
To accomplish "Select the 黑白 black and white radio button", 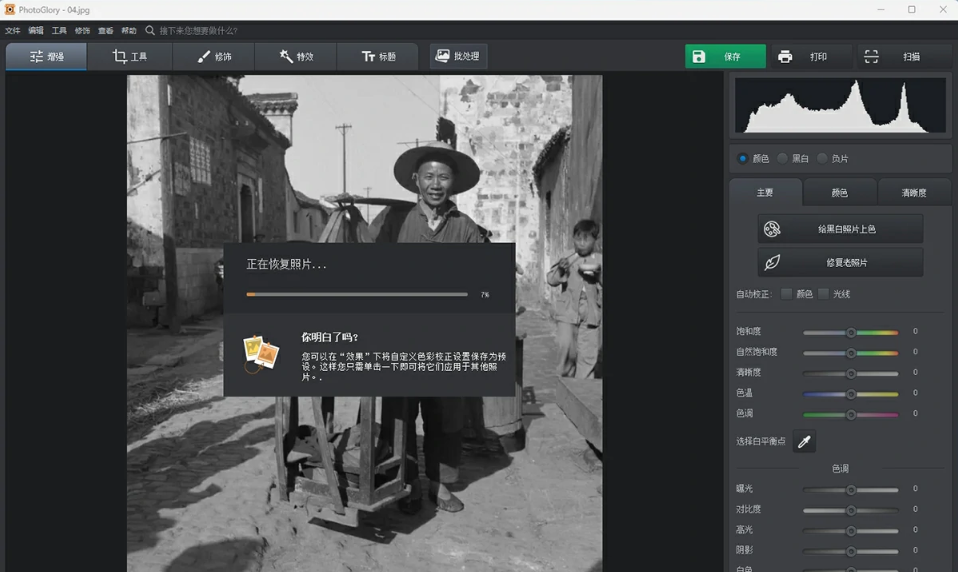I will click(x=782, y=158).
